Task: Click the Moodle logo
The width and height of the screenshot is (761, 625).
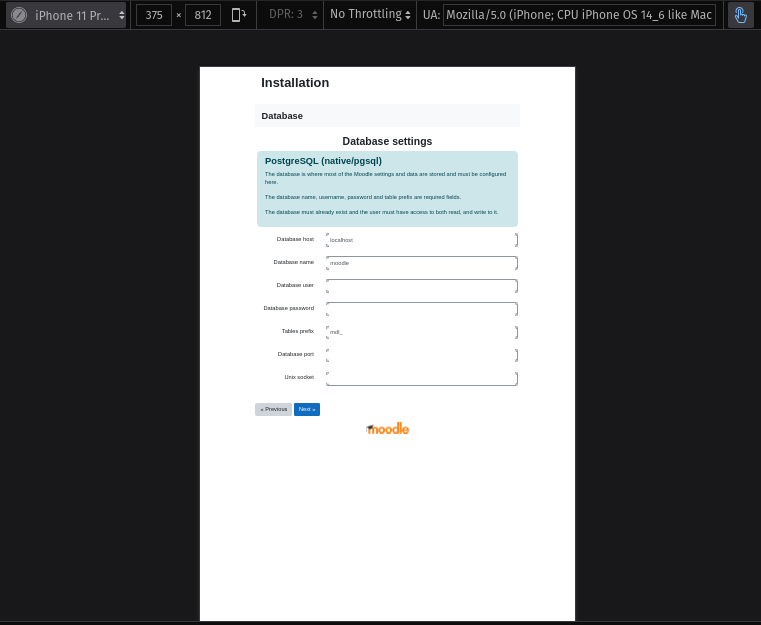Action: click(x=387, y=428)
